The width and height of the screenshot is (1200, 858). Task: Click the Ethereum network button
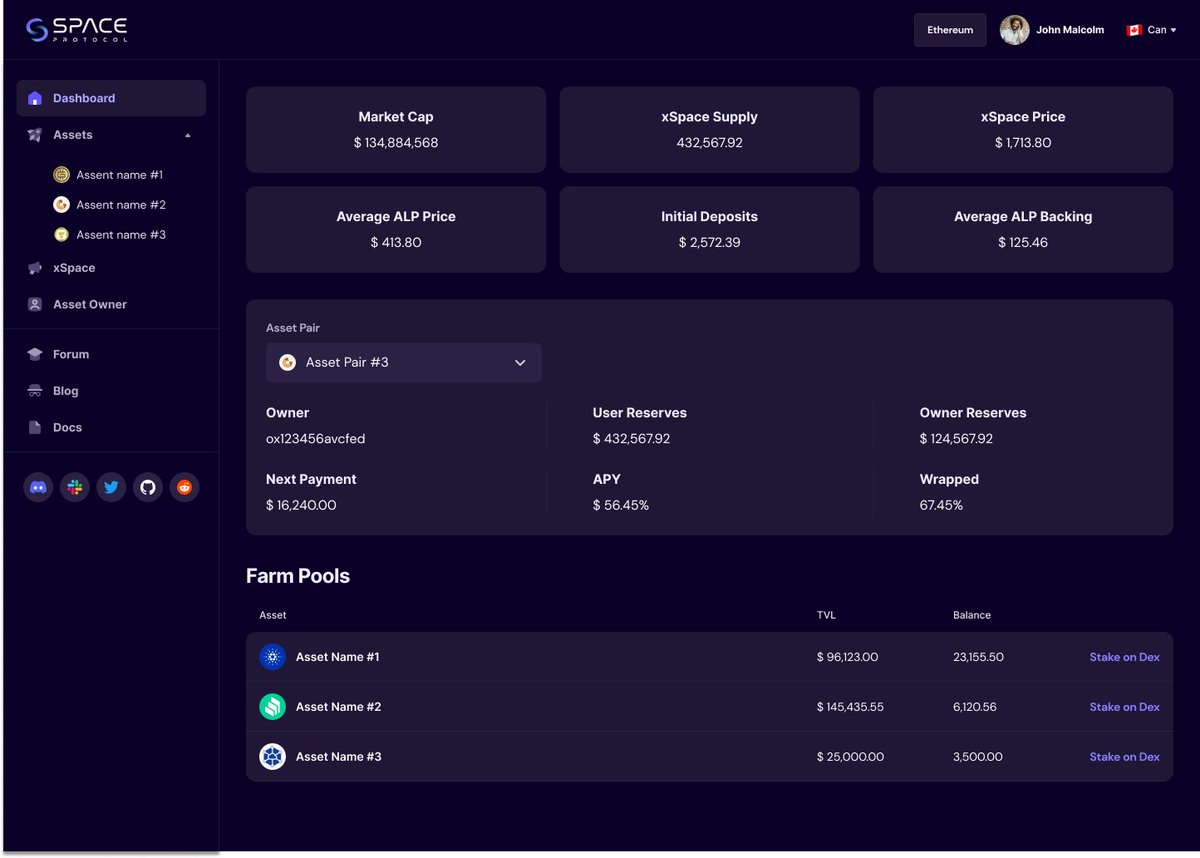pyautogui.click(x=949, y=29)
